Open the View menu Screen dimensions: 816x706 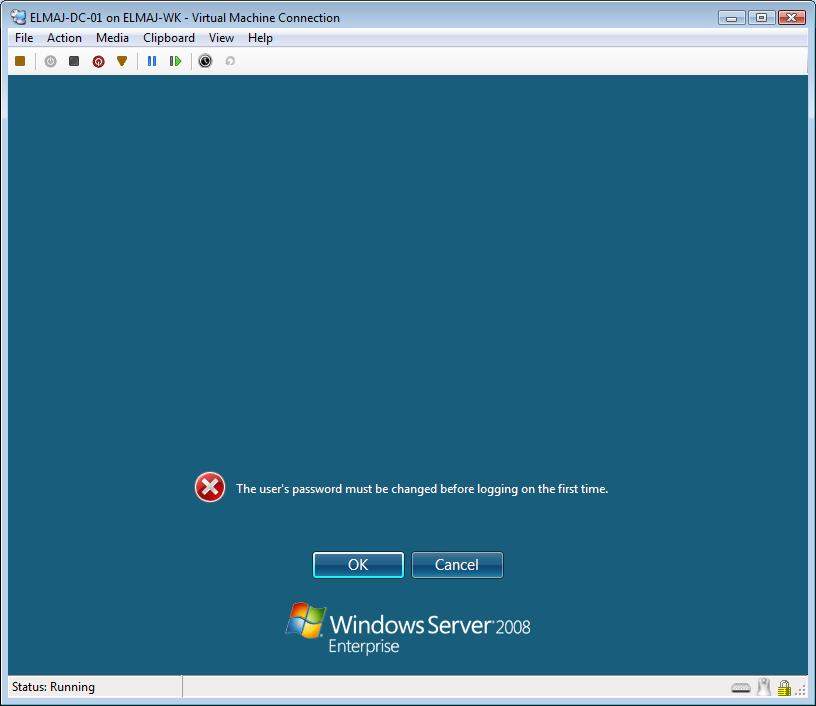coord(221,38)
